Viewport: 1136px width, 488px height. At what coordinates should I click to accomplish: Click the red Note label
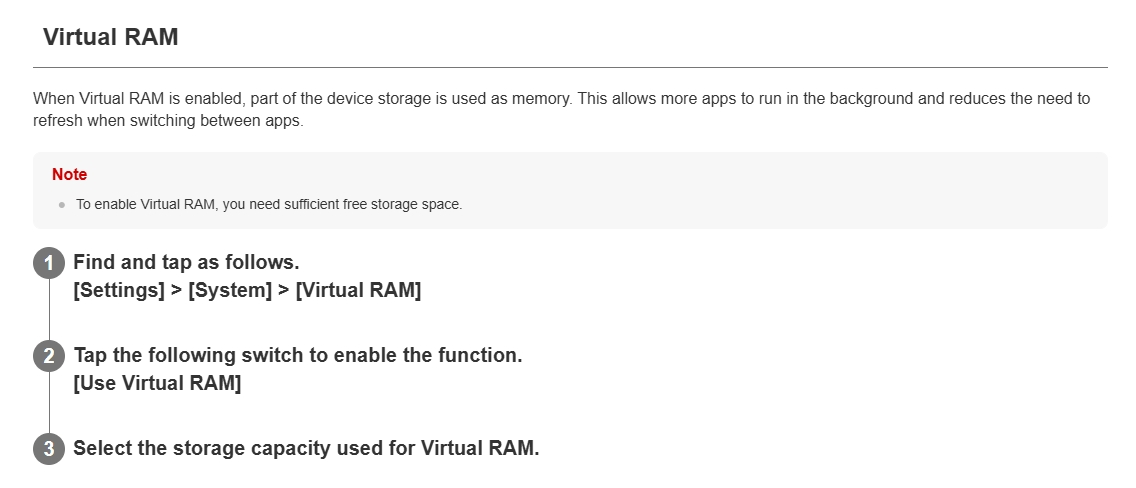coord(70,174)
